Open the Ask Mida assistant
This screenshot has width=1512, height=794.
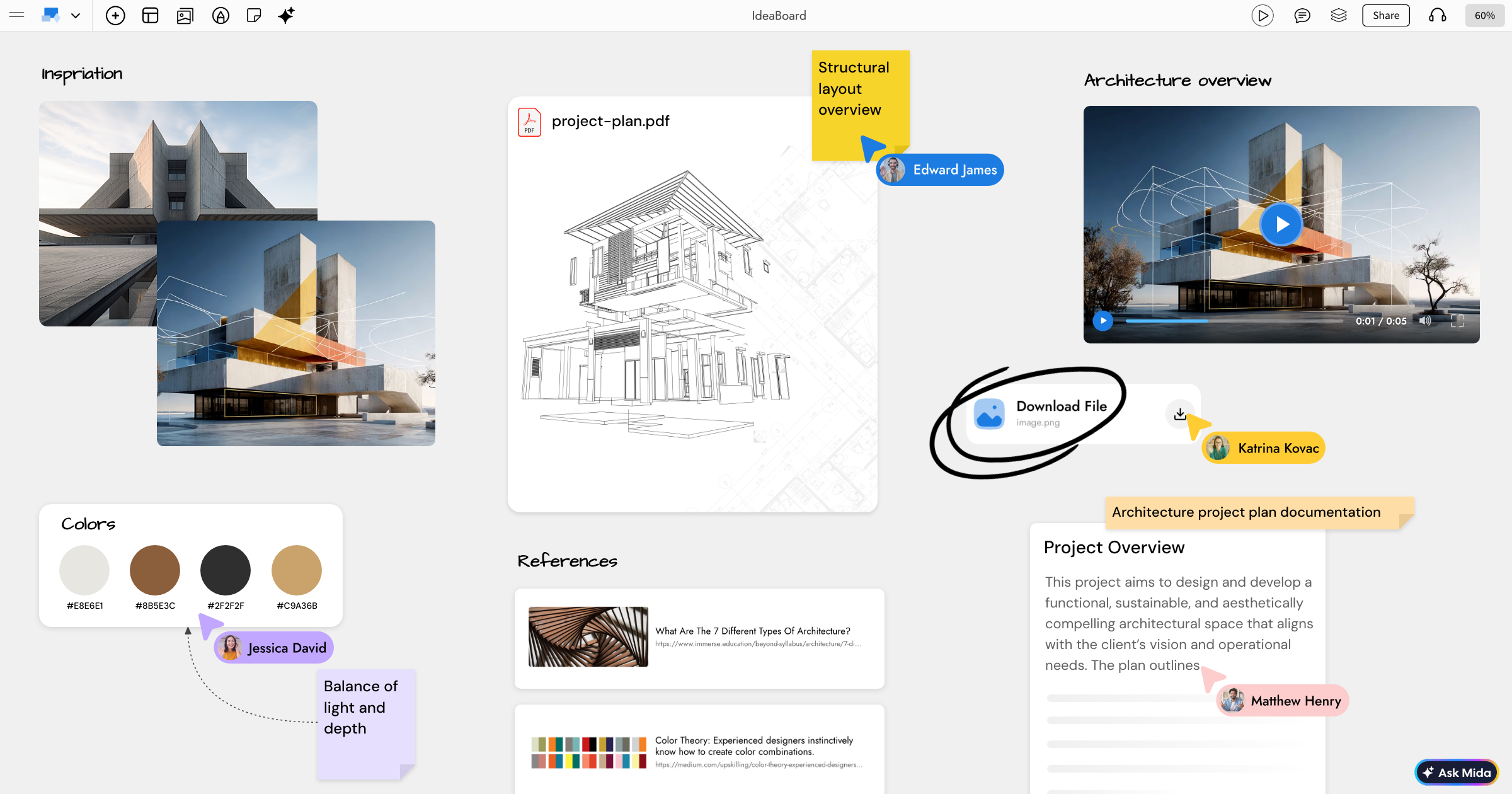click(x=1457, y=773)
